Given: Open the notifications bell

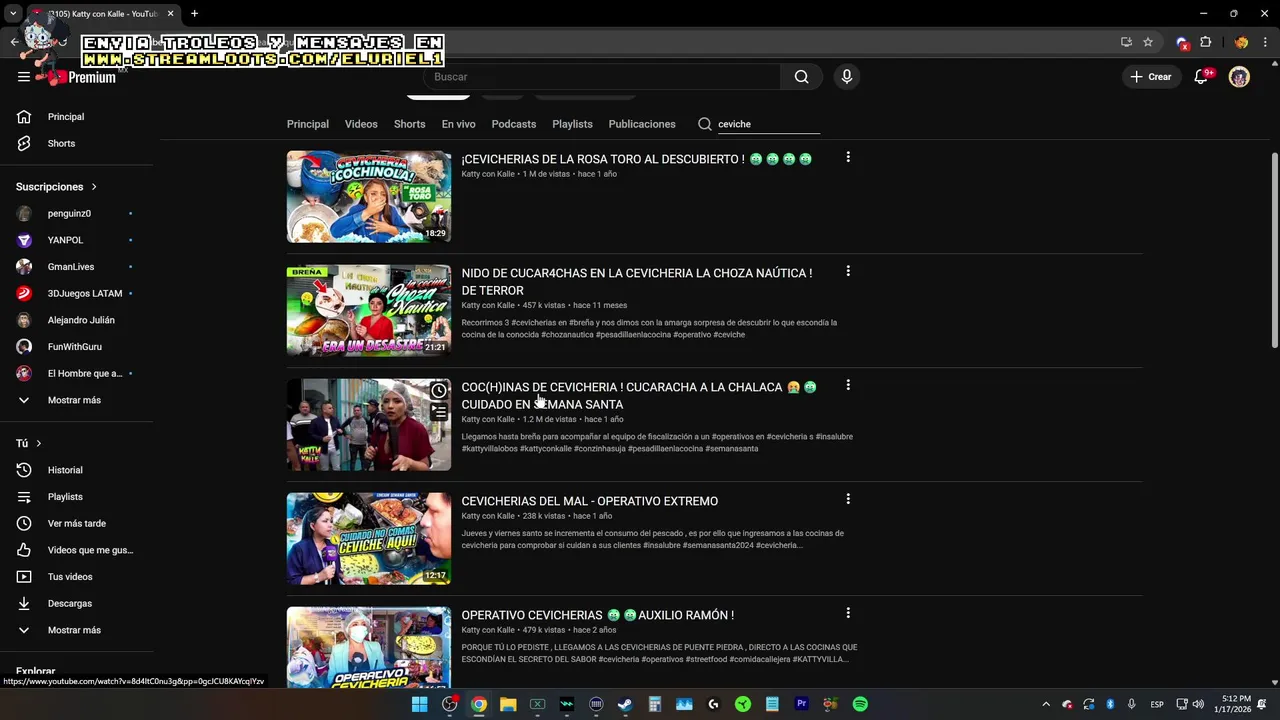Looking at the screenshot, I should pyautogui.click(x=1201, y=77).
